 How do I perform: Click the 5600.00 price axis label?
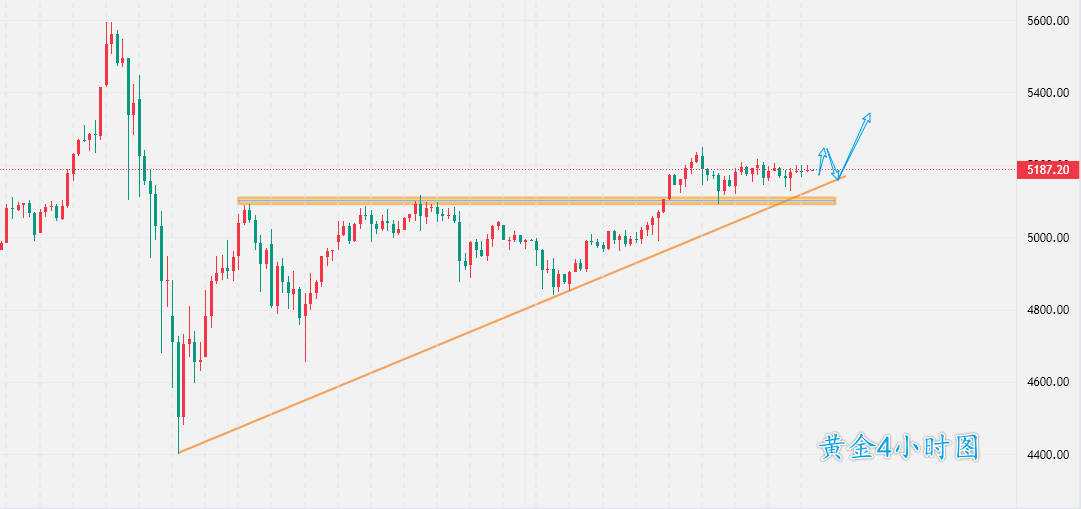coord(1048,21)
